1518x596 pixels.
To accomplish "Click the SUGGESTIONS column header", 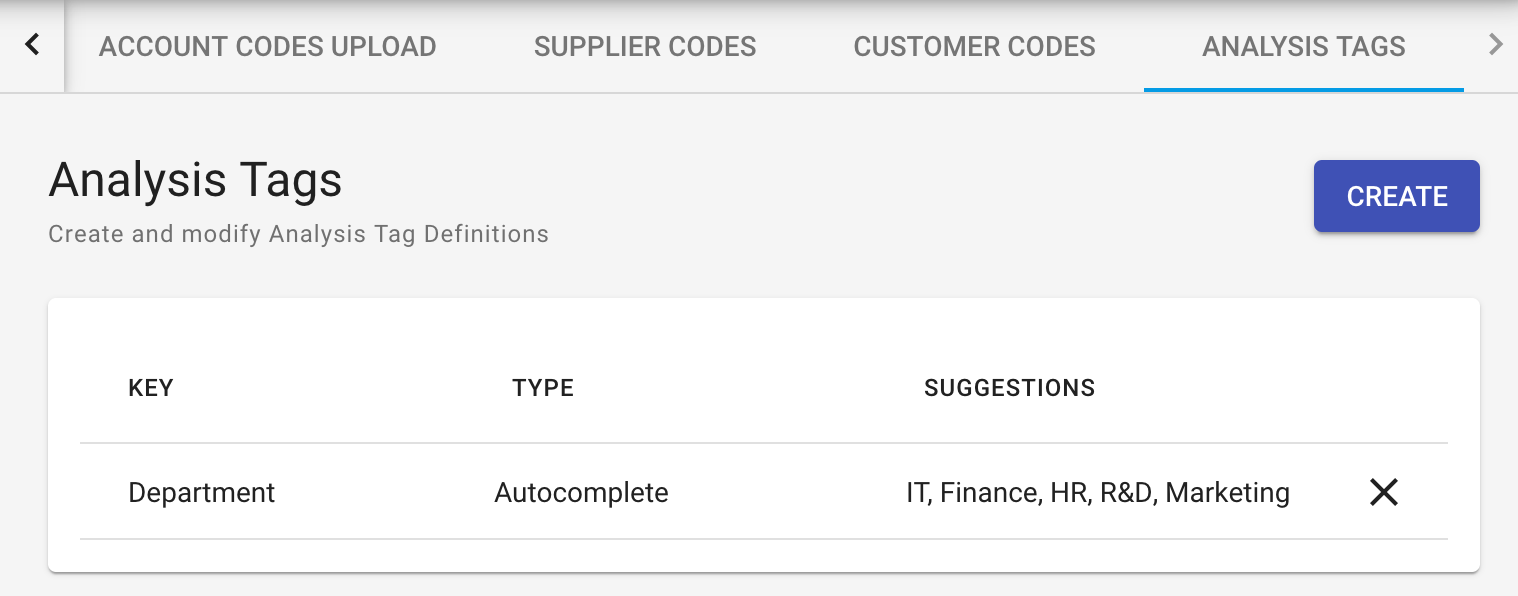I will coord(1009,388).
